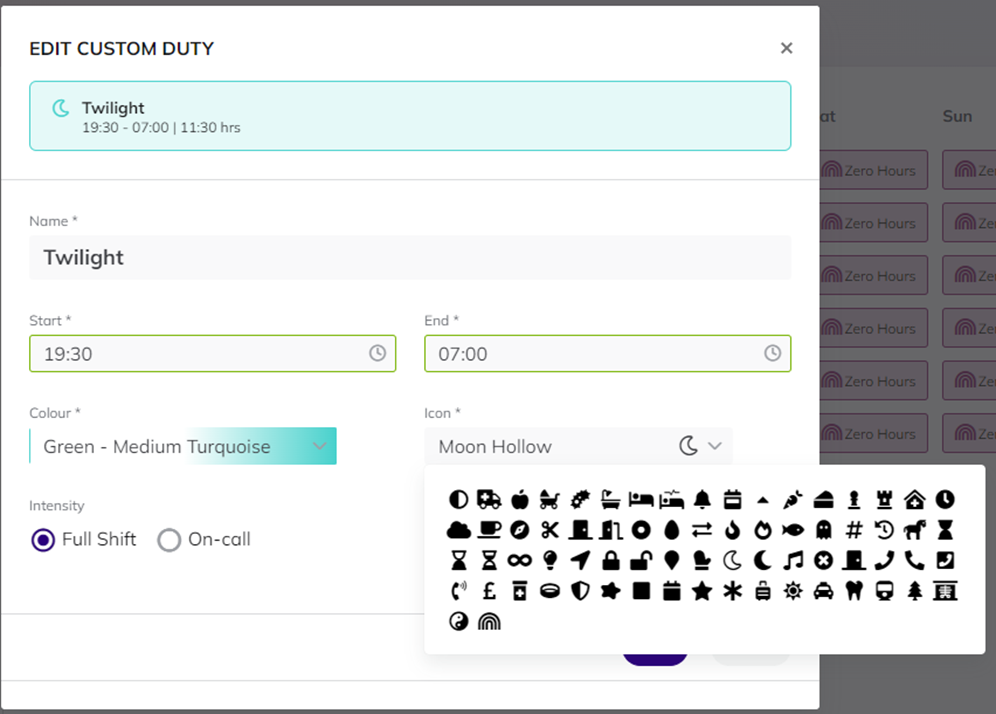Click the Twilight duty preview card
Screen dimensions: 996x714
[410, 116]
